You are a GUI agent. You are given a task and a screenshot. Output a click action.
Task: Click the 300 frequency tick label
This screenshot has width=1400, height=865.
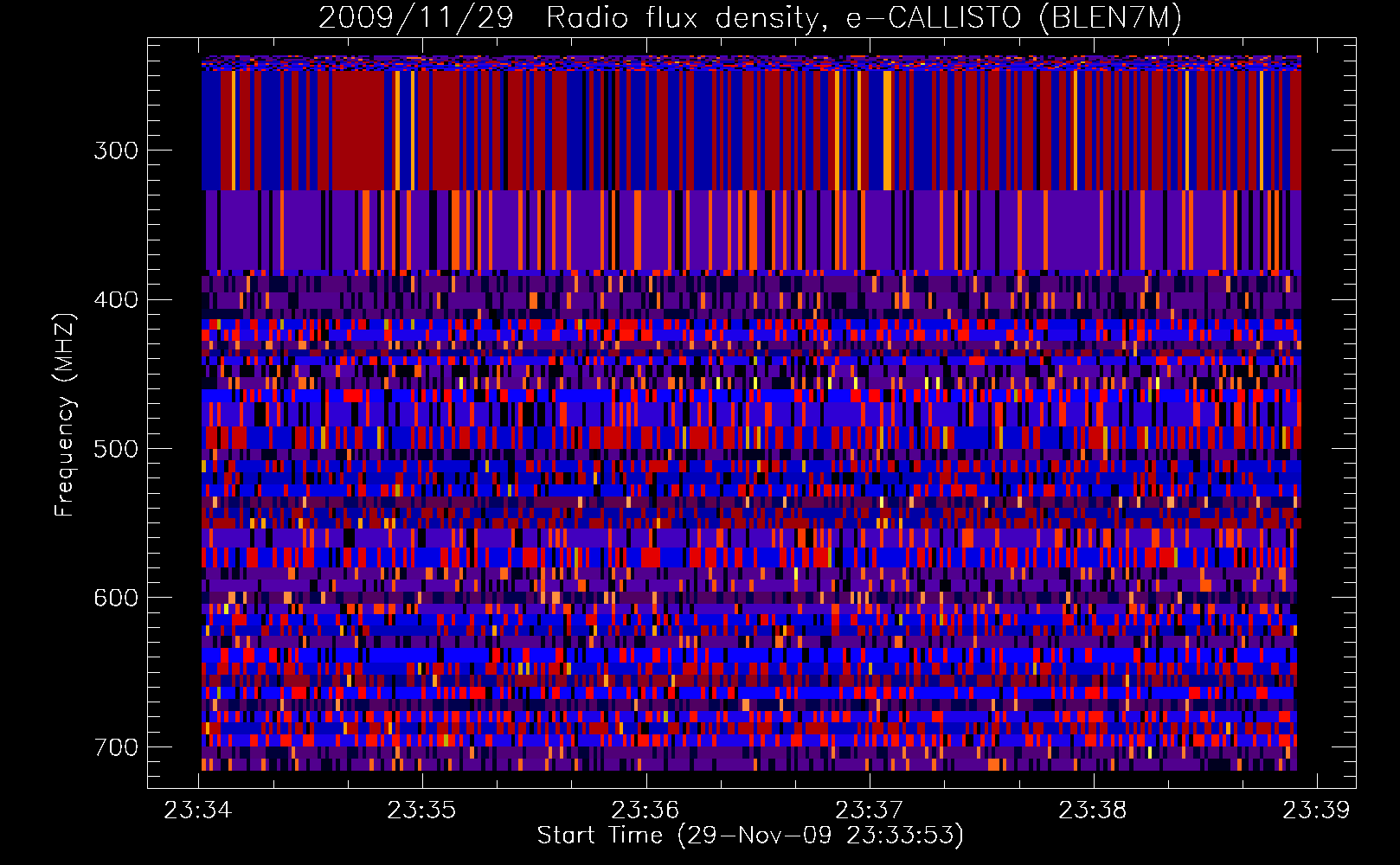(116, 151)
